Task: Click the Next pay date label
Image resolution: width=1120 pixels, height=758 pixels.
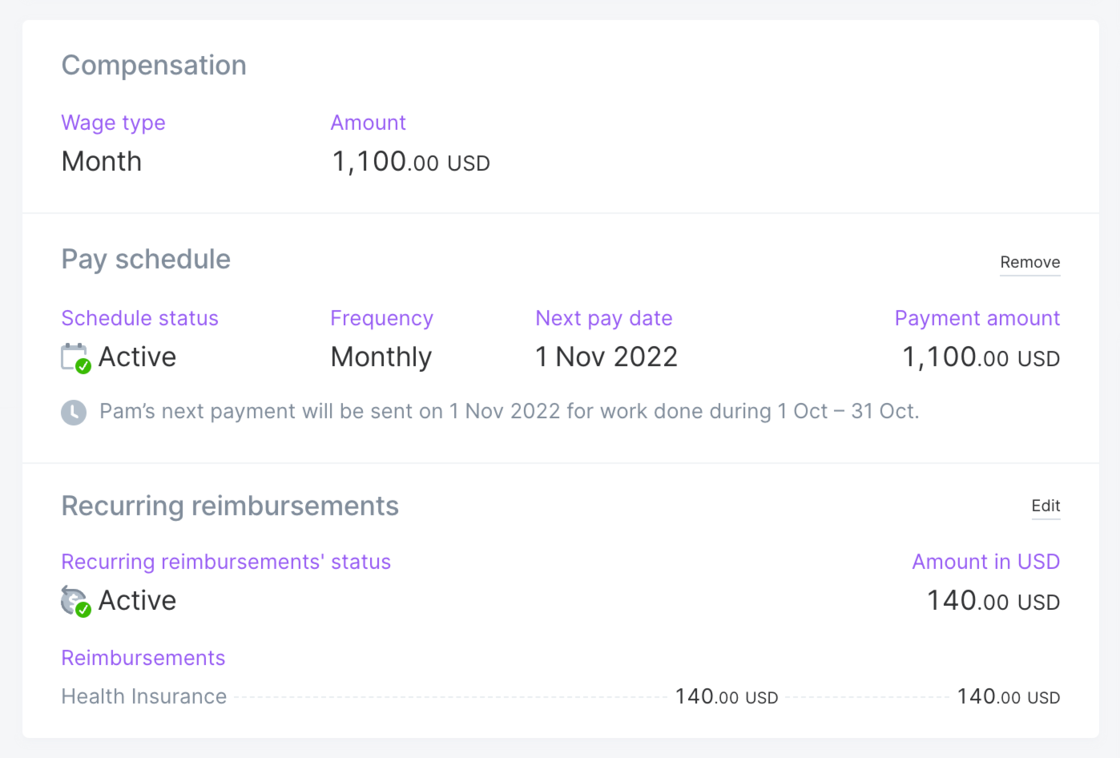Action: [604, 318]
